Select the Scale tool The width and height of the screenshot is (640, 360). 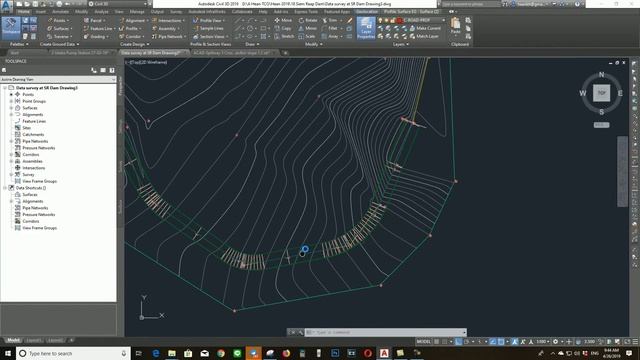pos(307,36)
